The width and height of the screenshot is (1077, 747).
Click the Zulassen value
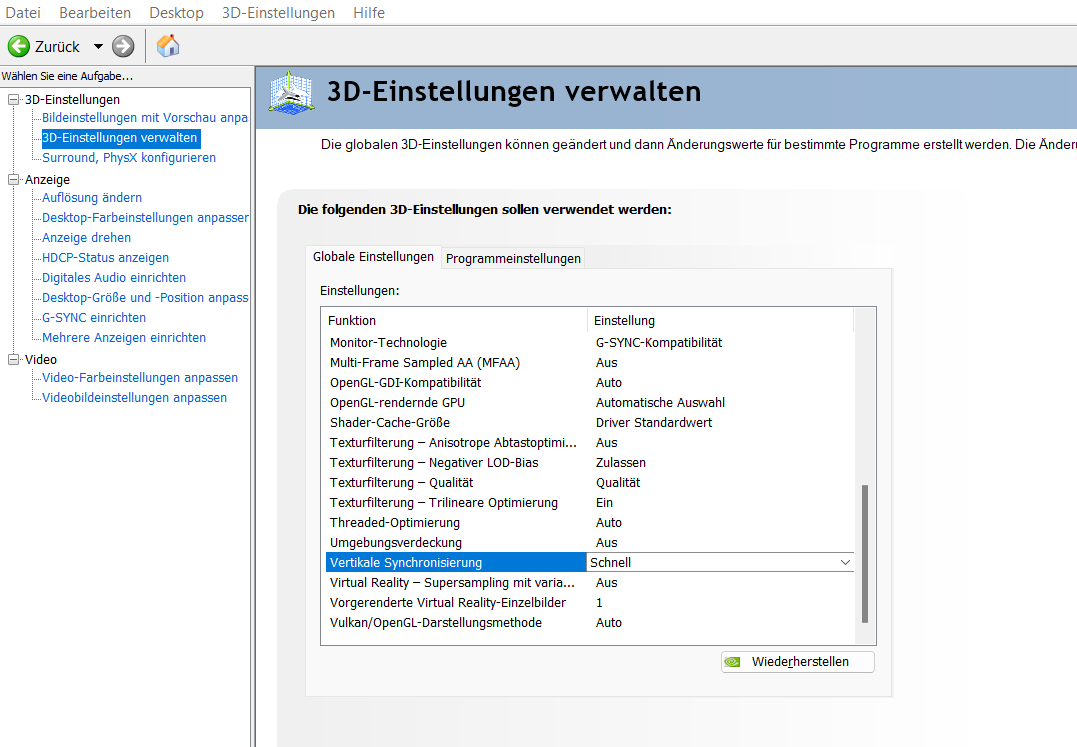tap(621, 463)
